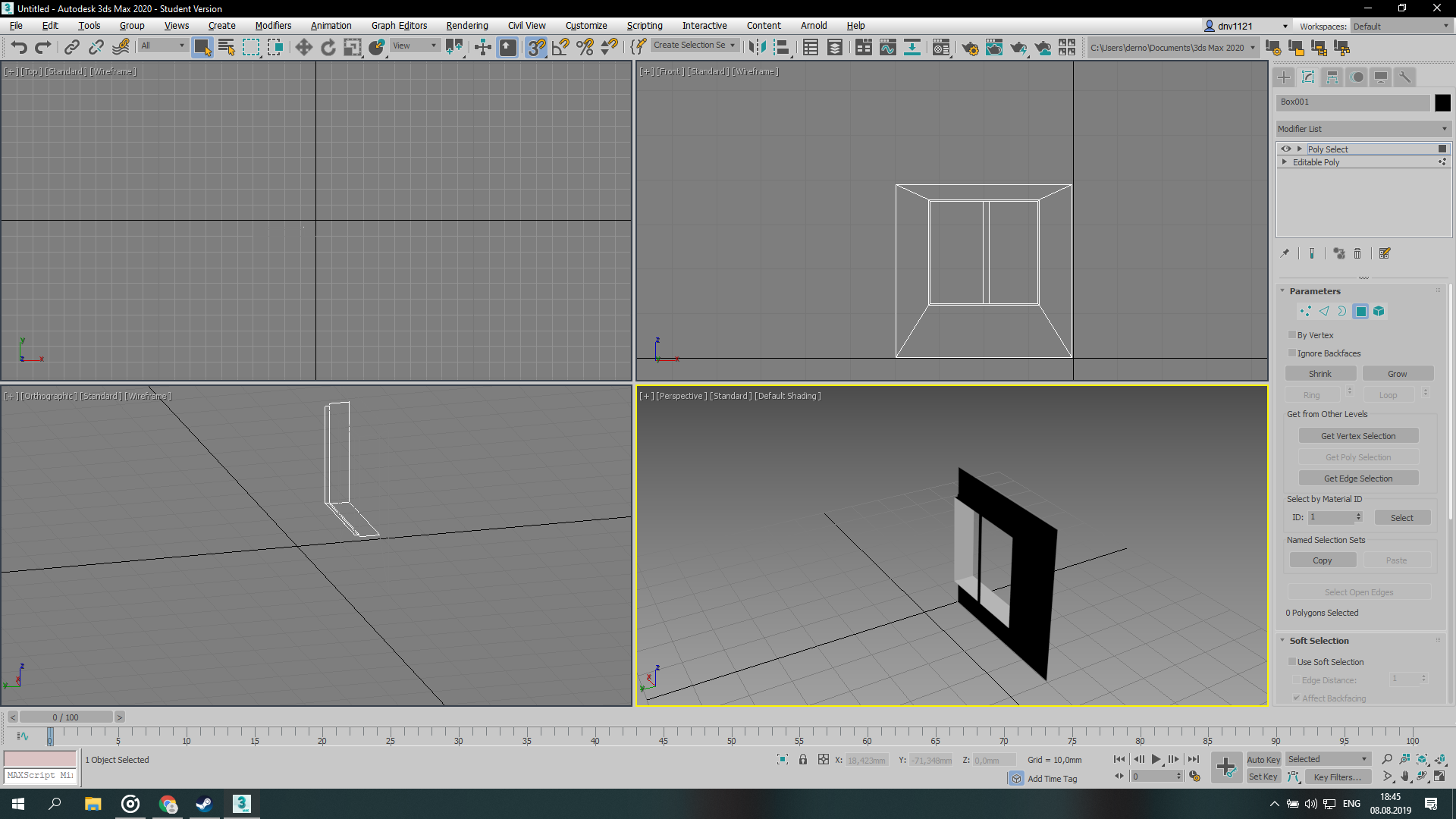The image size is (1456, 819).
Task: Open the File menu
Action: pos(16,26)
